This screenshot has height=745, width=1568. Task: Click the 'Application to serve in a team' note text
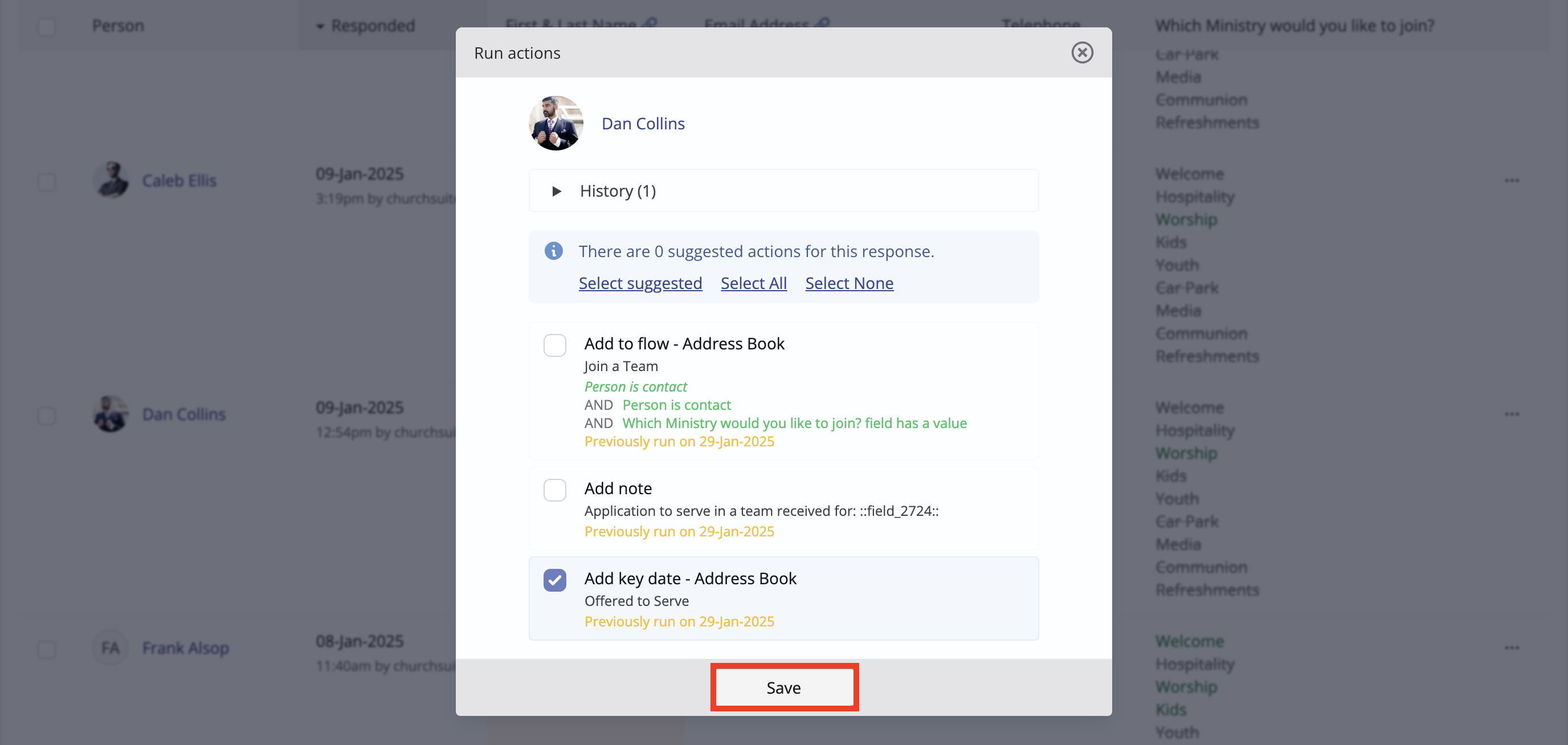point(761,511)
